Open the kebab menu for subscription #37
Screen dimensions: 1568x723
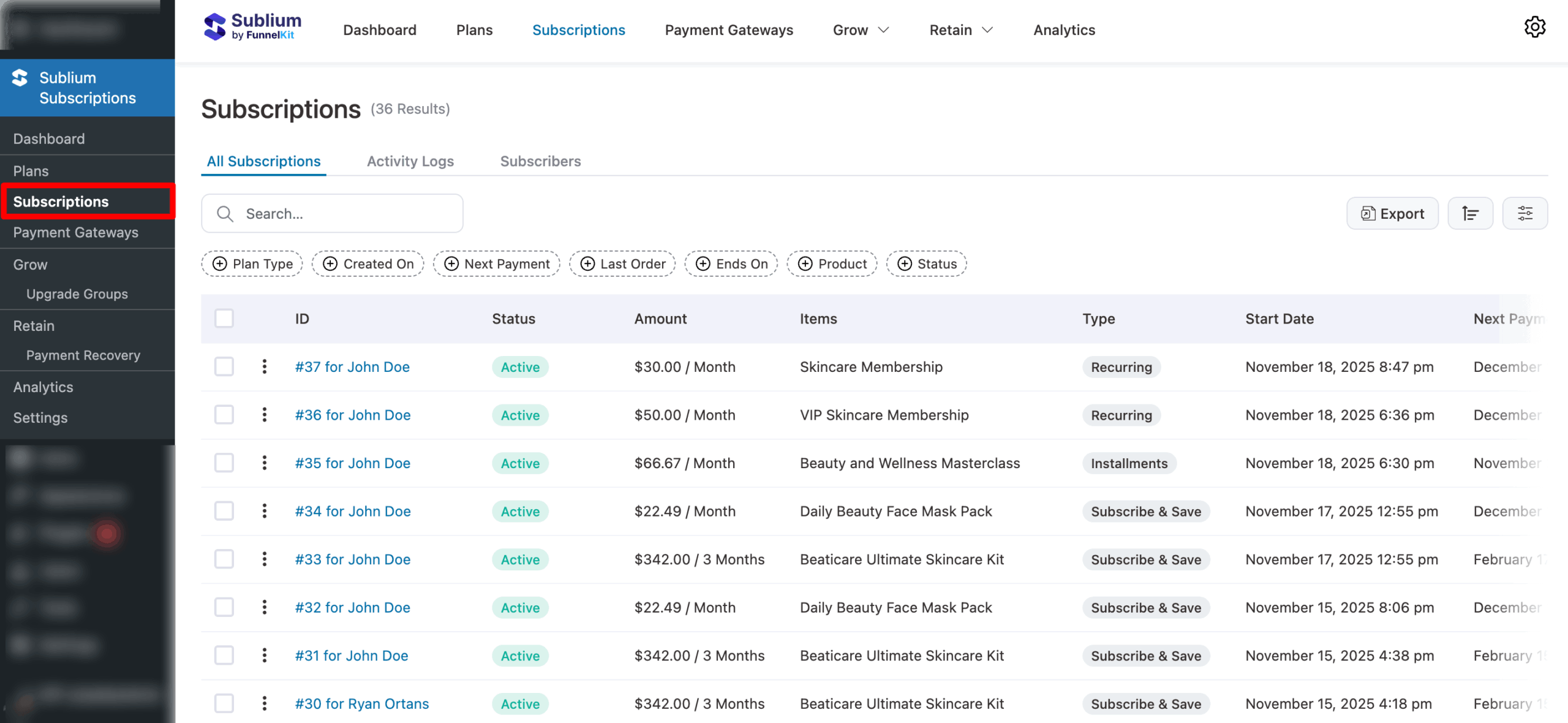point(265,366)
